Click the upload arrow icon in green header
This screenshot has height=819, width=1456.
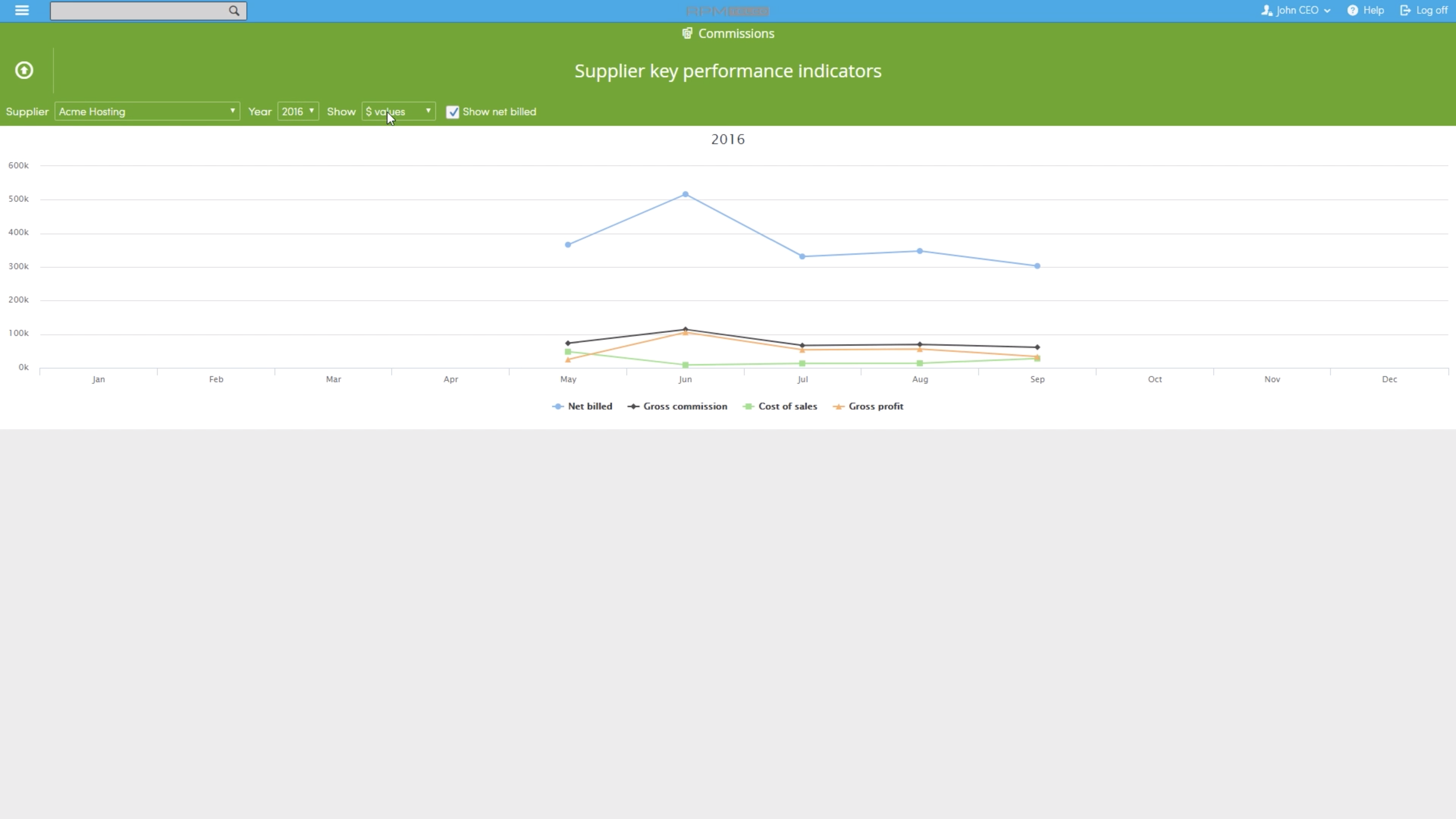point(24,70)
